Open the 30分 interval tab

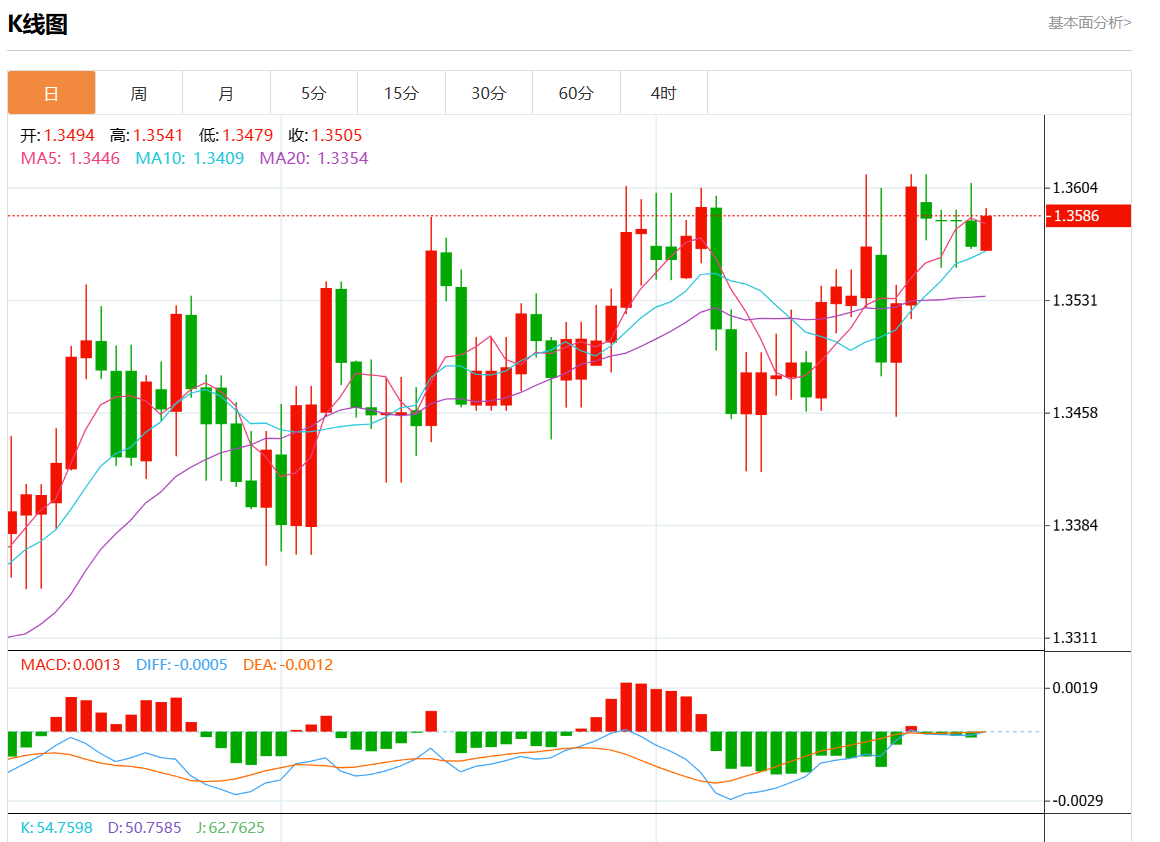coord(488,93)
